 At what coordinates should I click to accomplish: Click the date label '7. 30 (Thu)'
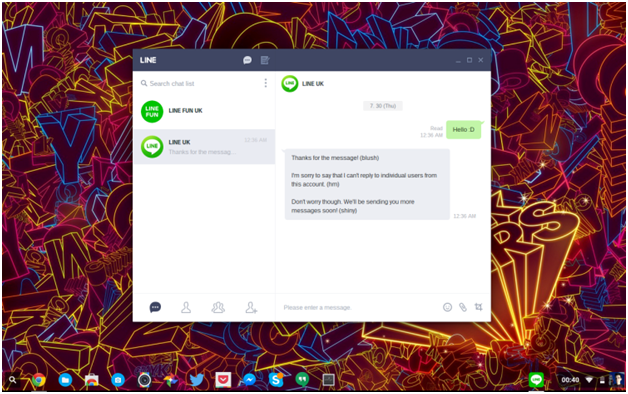coord(382,106)
